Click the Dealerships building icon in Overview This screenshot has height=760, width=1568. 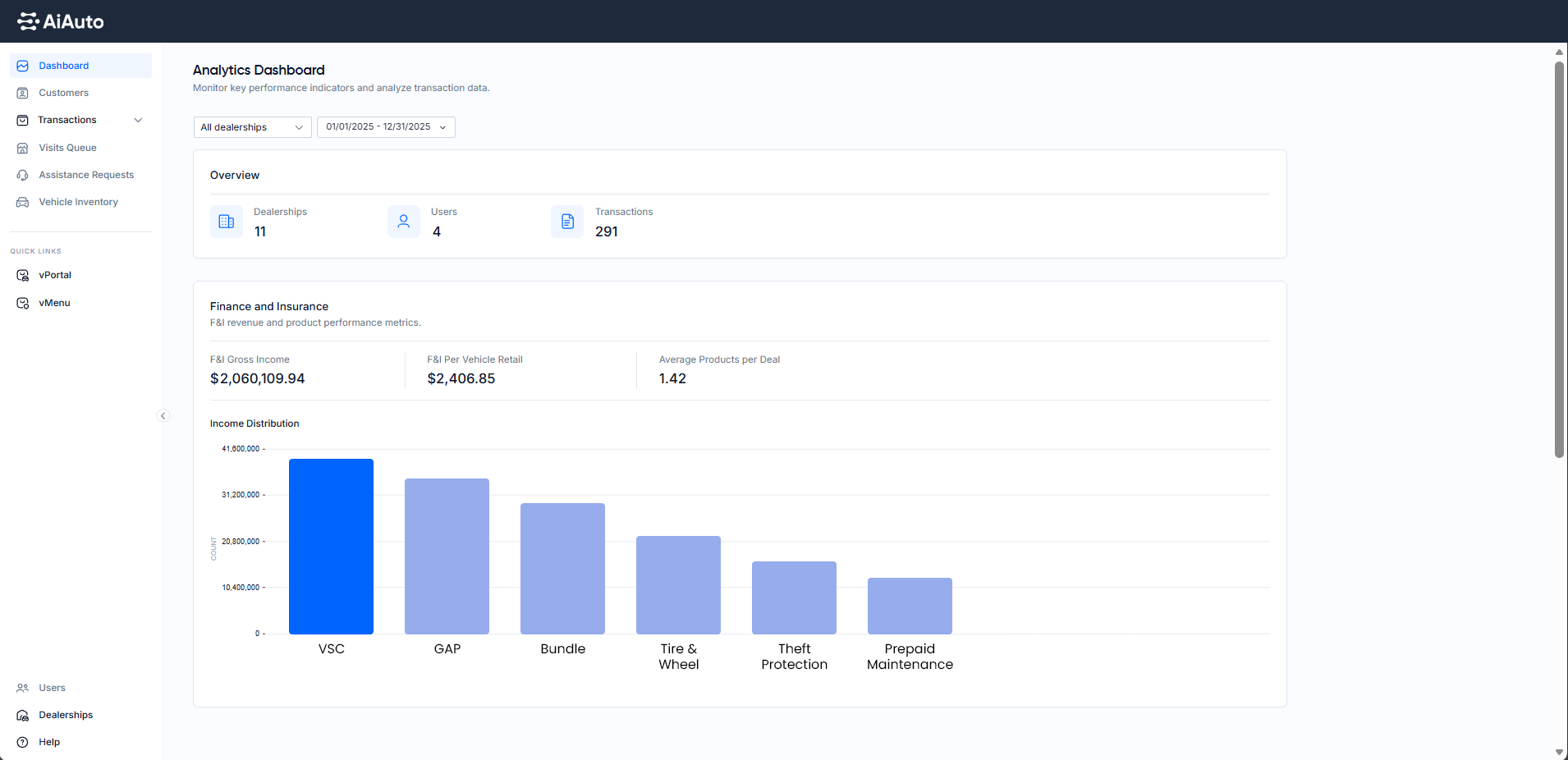(227, 222)
